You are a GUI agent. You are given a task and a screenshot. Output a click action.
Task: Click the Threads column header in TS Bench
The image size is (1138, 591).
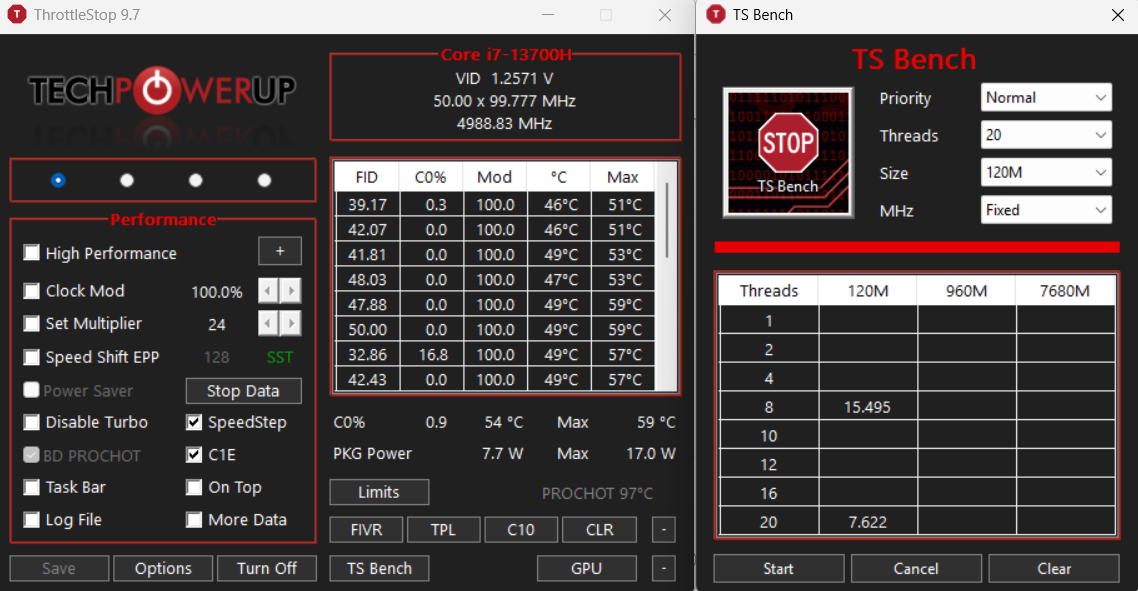(769, 291)
